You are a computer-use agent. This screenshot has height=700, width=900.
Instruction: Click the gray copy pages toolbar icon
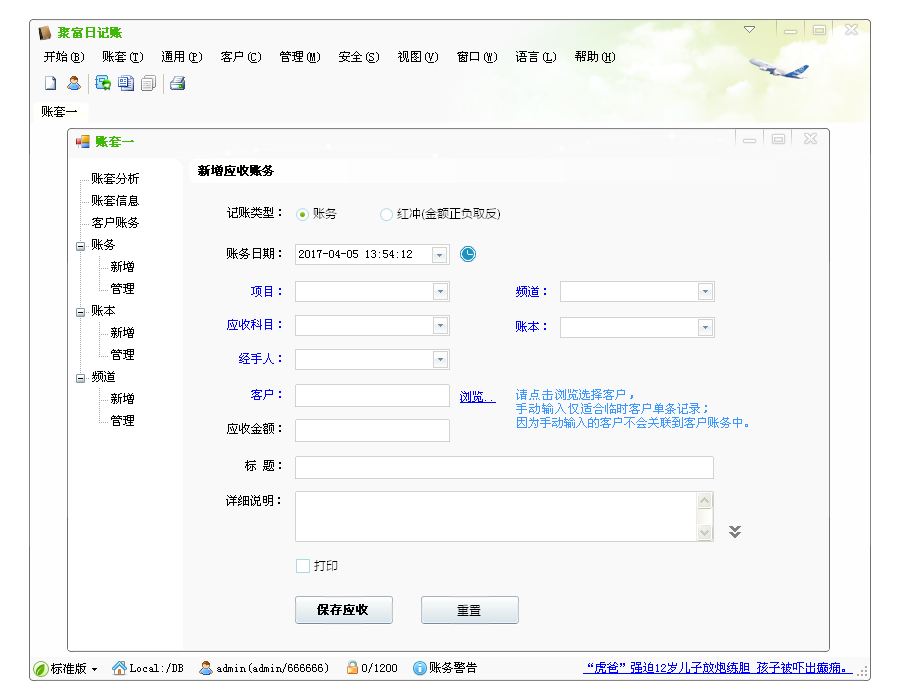click(x=149, y=83)
